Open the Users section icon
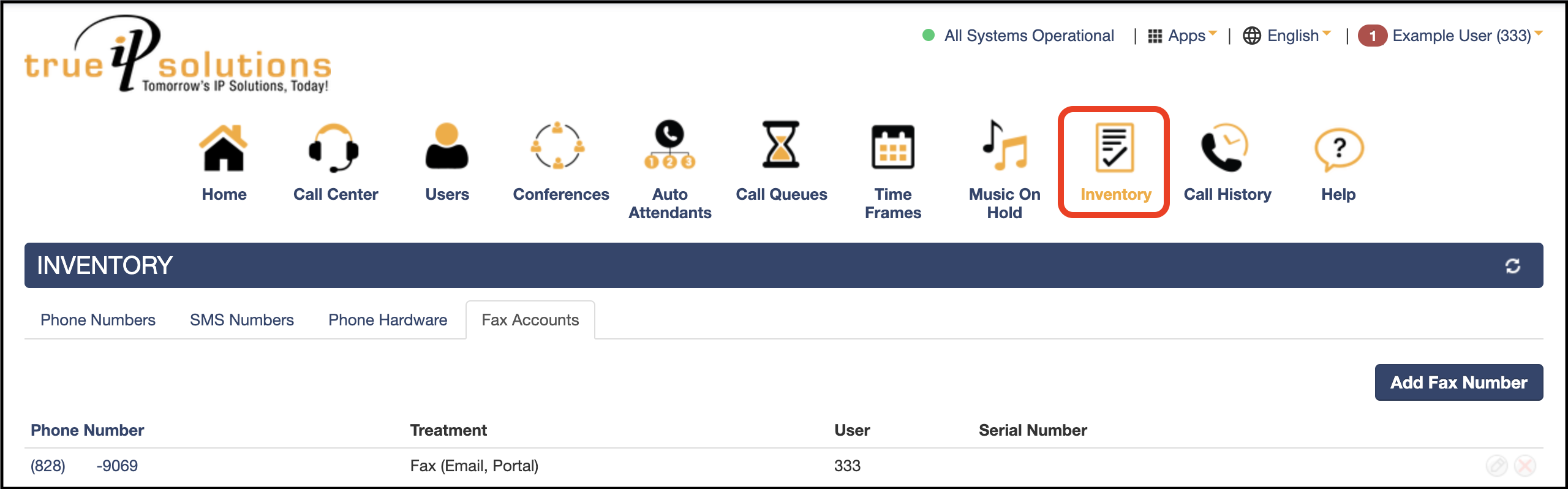Screen dimensions: 1568x489 [x=447, y=147]
